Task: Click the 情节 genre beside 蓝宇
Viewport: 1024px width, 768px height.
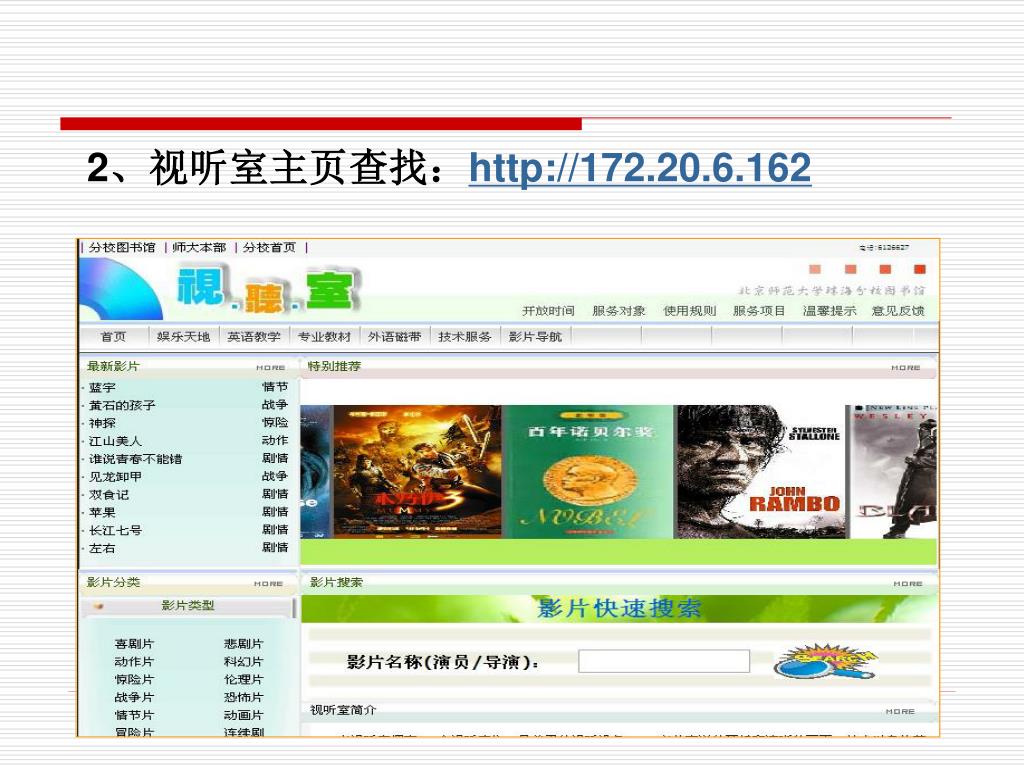Action: tap(275, 387)
